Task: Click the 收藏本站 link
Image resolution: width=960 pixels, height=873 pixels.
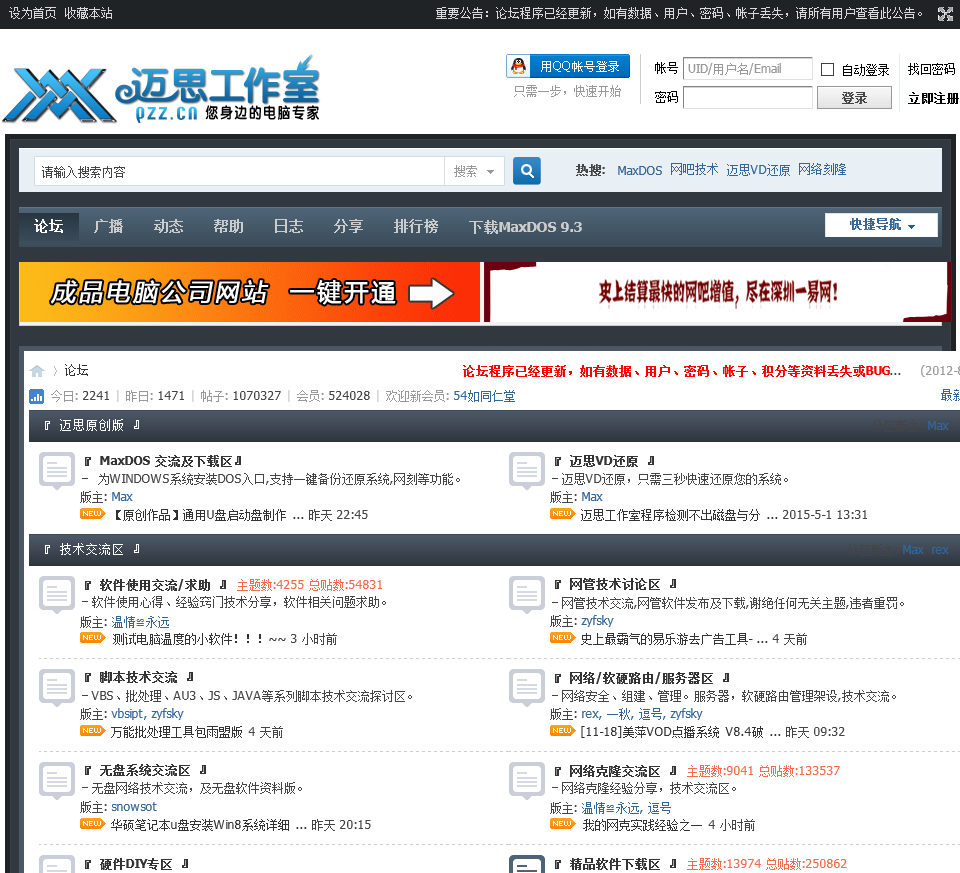Action: pos(88,13)
